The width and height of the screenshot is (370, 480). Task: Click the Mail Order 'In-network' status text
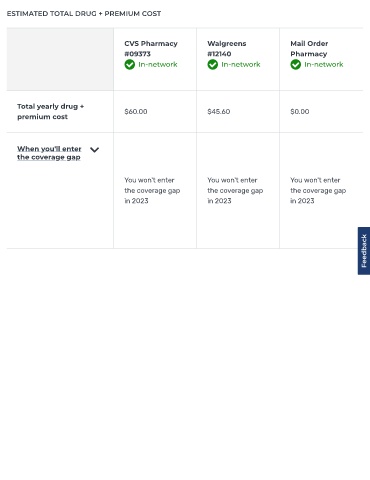point(324,64)
